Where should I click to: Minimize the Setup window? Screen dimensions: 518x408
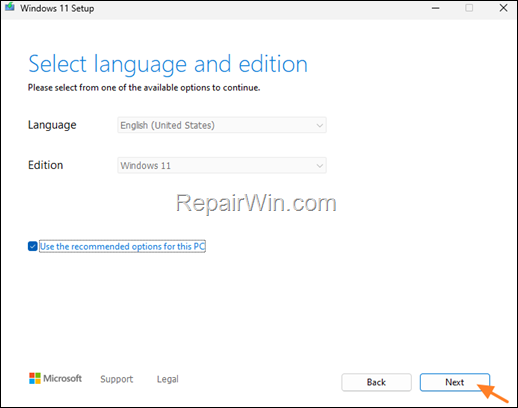(x=435, y=8)
